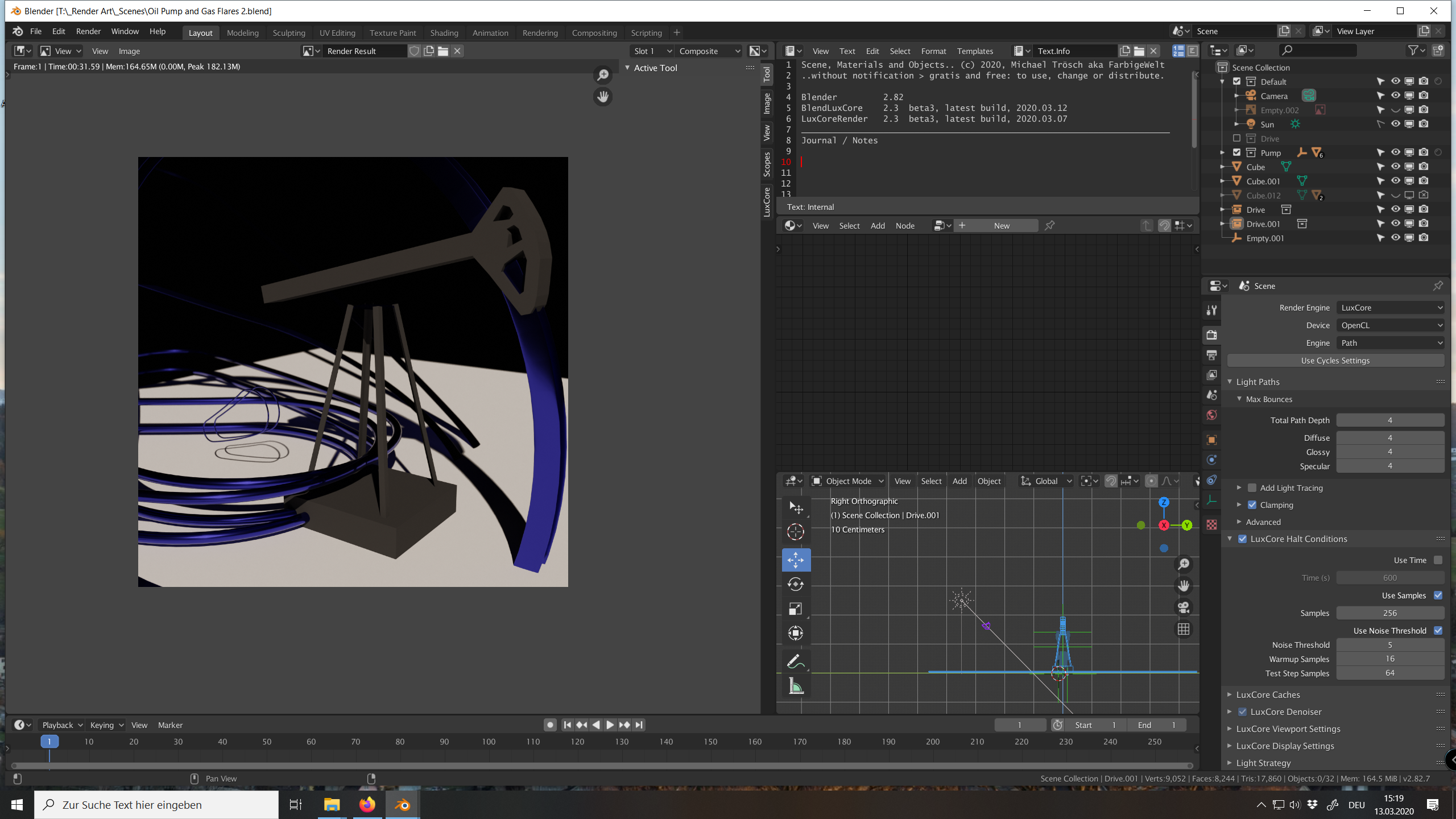Open the Object Mode dropdown

(848, 481)
